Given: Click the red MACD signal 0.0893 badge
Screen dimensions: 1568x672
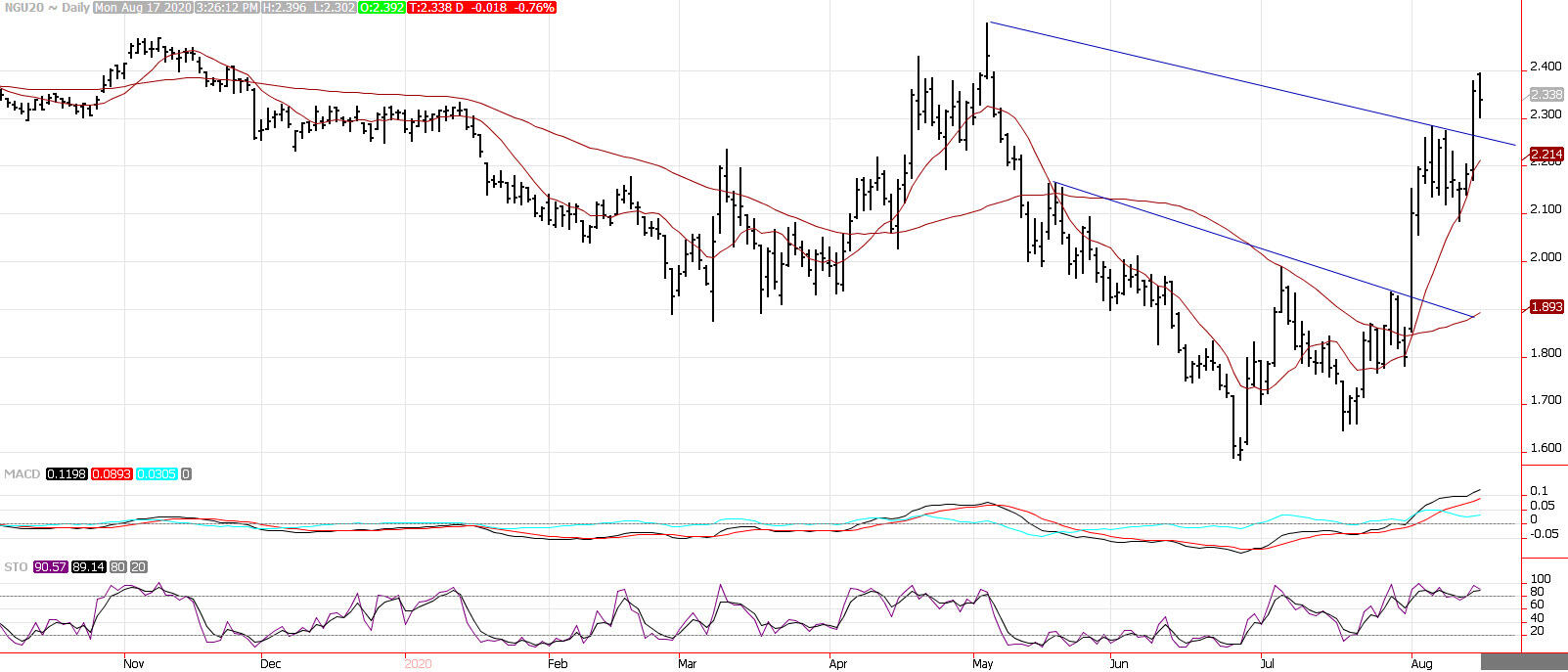Looking at the screenshot, I should click(x=112, y=474).
